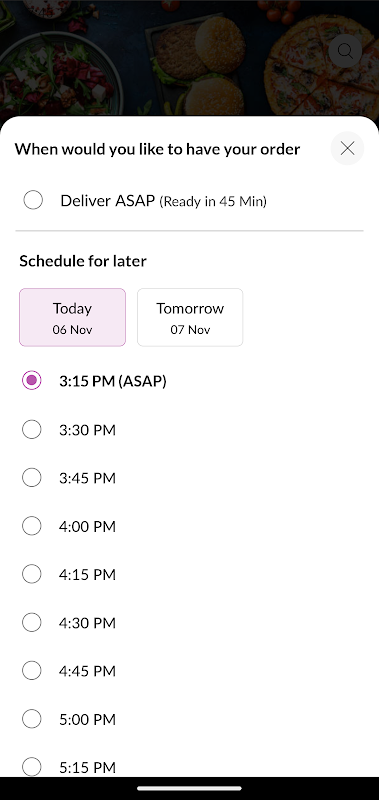This screenshot has width=379, height=800.
Task: Choose the 4:30 PM time slot
Action: point(32,622)
